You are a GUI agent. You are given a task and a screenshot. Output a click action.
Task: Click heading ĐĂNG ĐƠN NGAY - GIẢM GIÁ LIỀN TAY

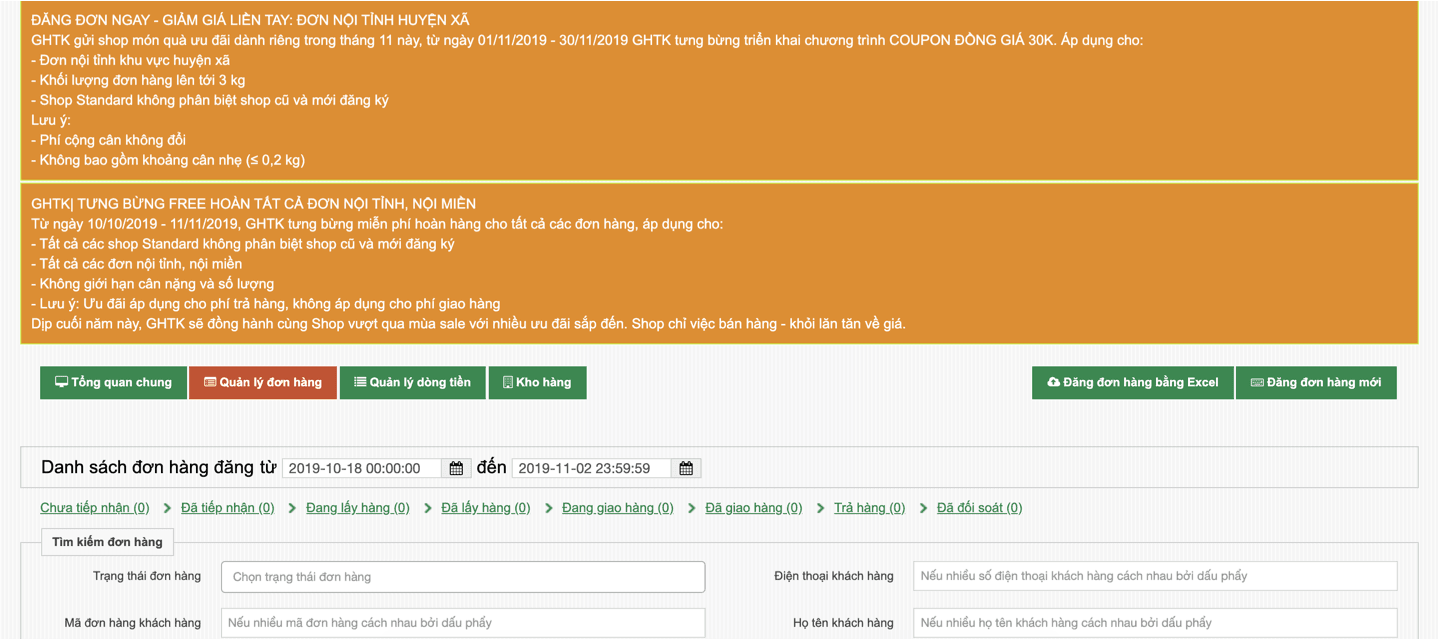pyautogui.click(x=251, y=20)
